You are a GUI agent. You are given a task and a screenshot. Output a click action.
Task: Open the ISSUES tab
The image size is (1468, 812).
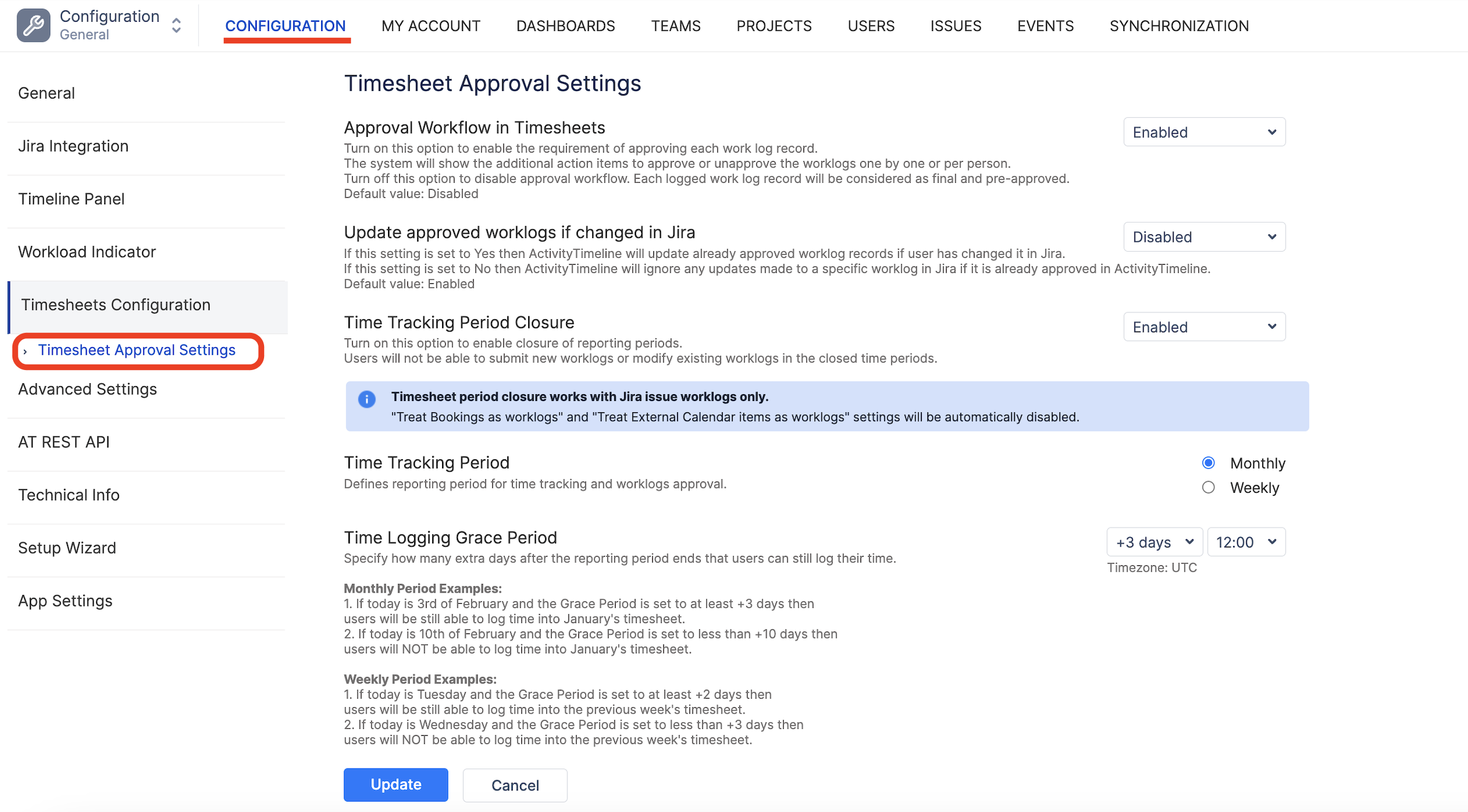(955, 25)
